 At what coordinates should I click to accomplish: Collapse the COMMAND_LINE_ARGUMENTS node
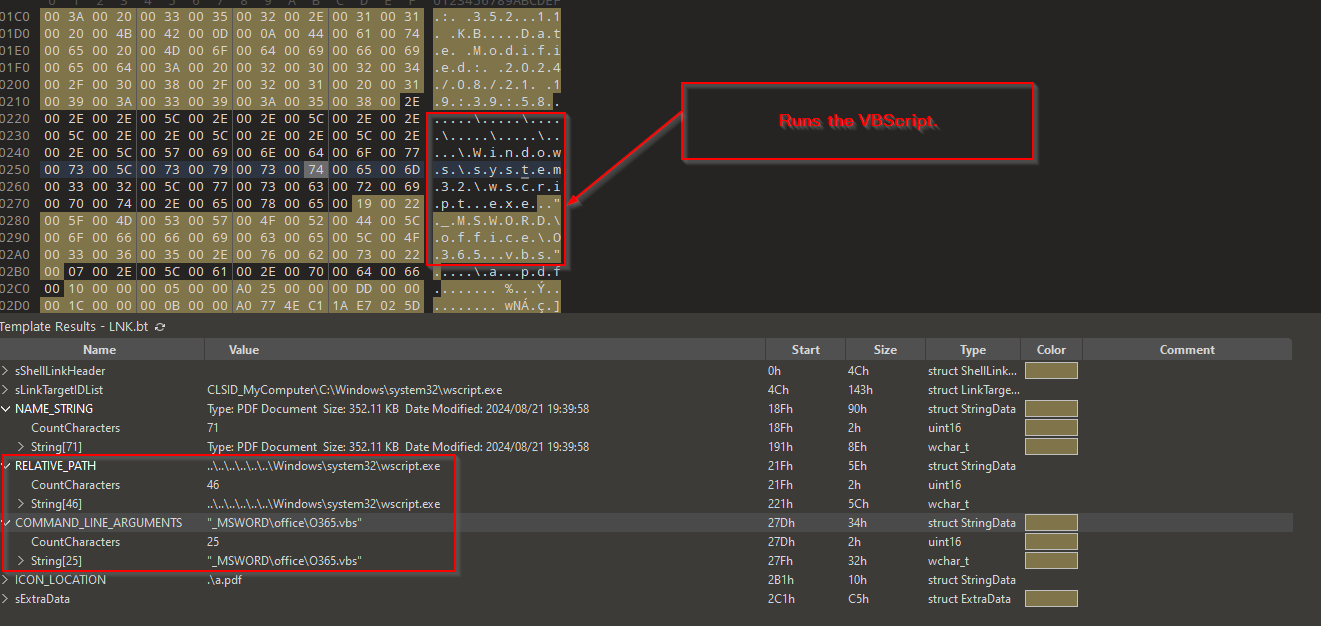pyautogui.click(x=6, y=523)
